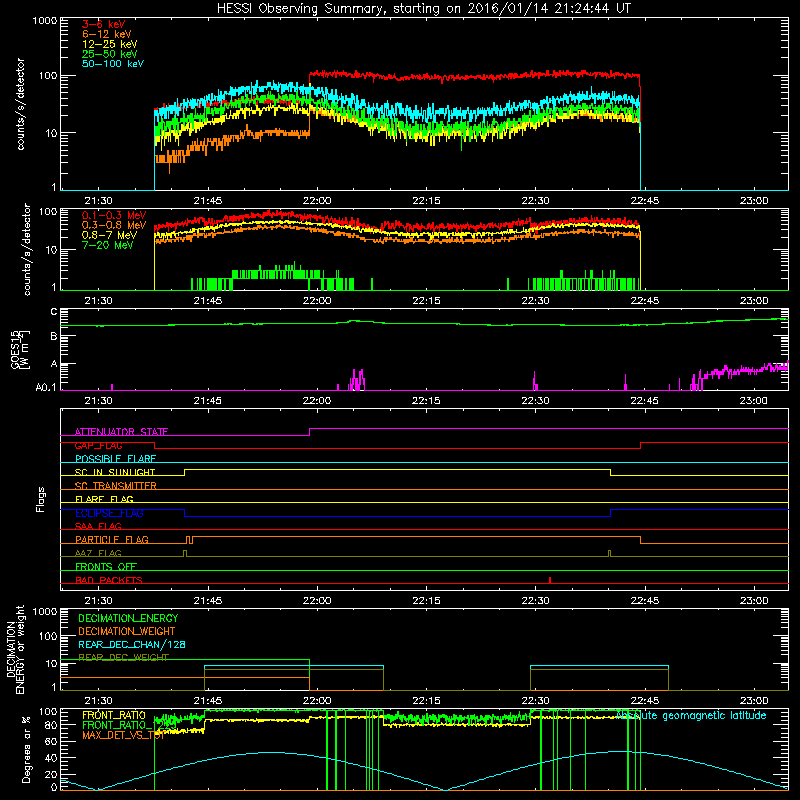Image resolution: width=800 pixels, height=800 pixels.
Task: Click counts/s/detector axis title of MeV panel
Action: click(27, 249)
